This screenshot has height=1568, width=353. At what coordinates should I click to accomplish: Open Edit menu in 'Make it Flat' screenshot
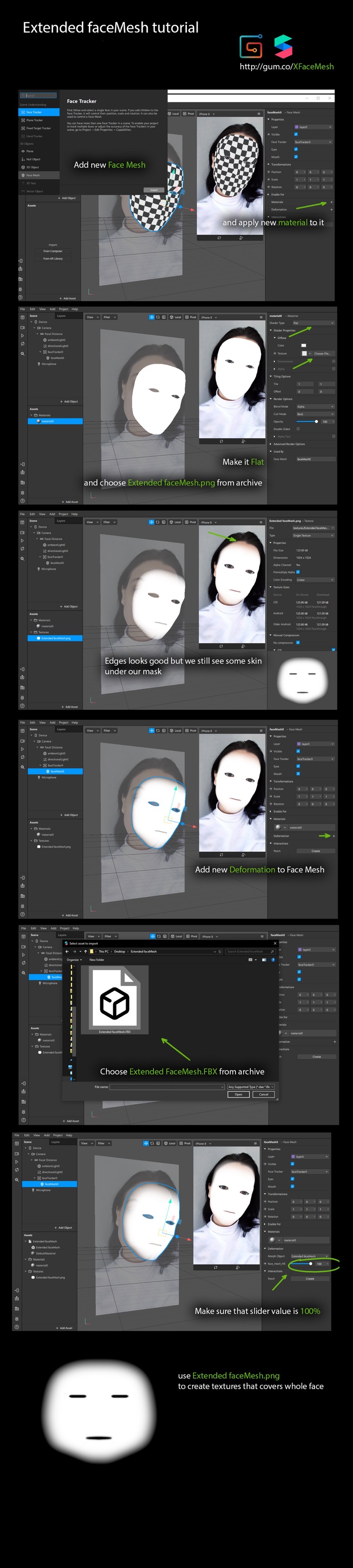coord(32,309)
